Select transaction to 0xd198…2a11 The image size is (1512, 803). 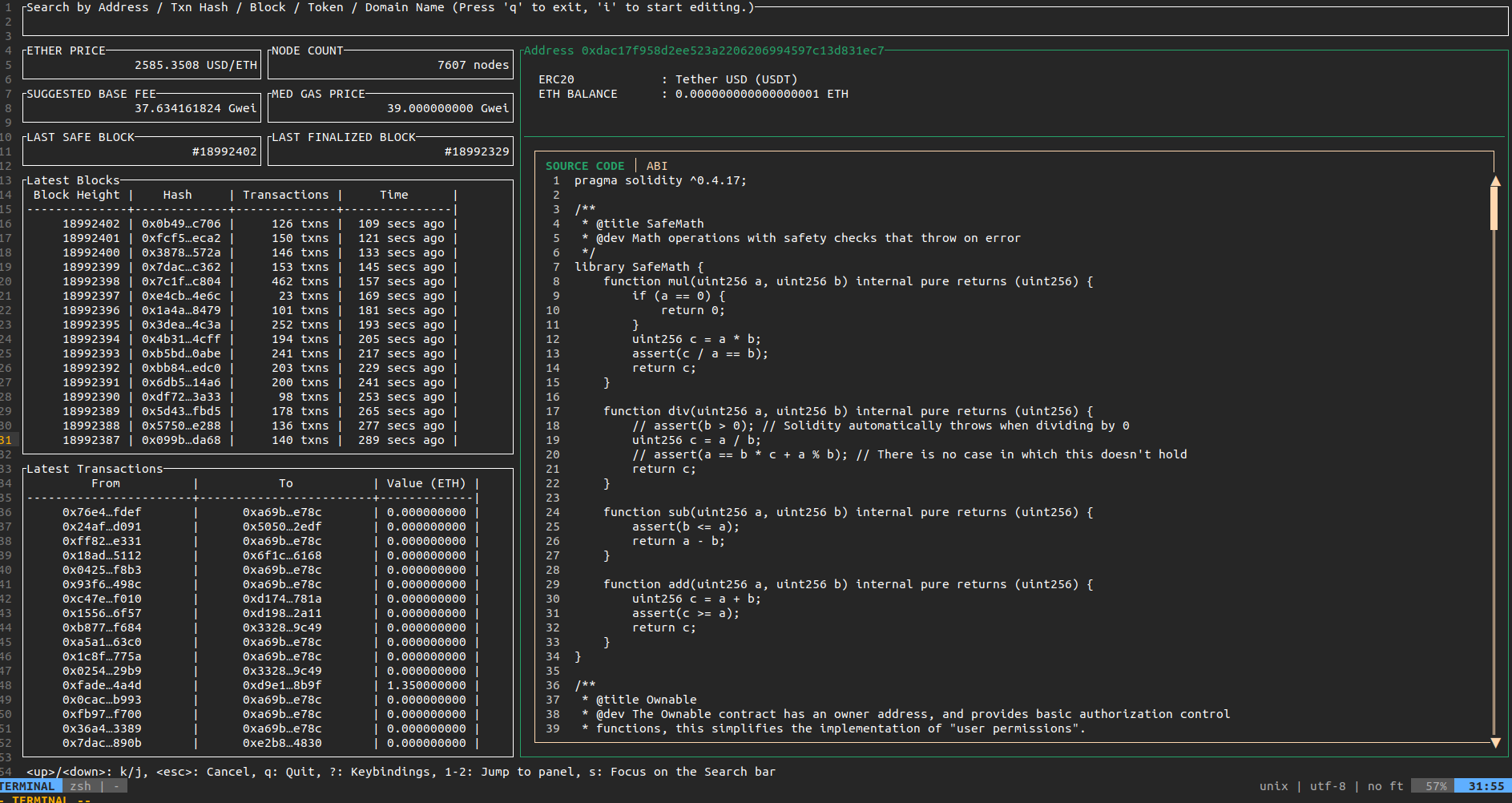coord(282,613)
